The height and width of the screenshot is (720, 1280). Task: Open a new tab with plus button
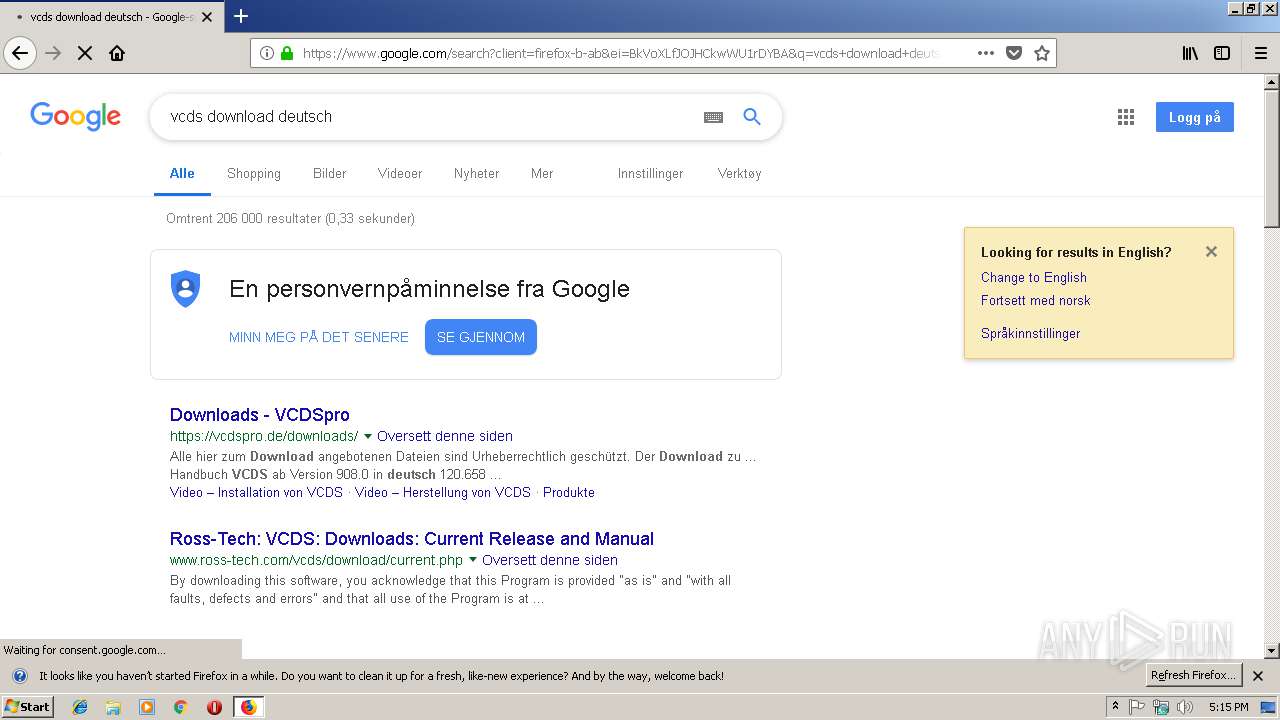[241, 16]
